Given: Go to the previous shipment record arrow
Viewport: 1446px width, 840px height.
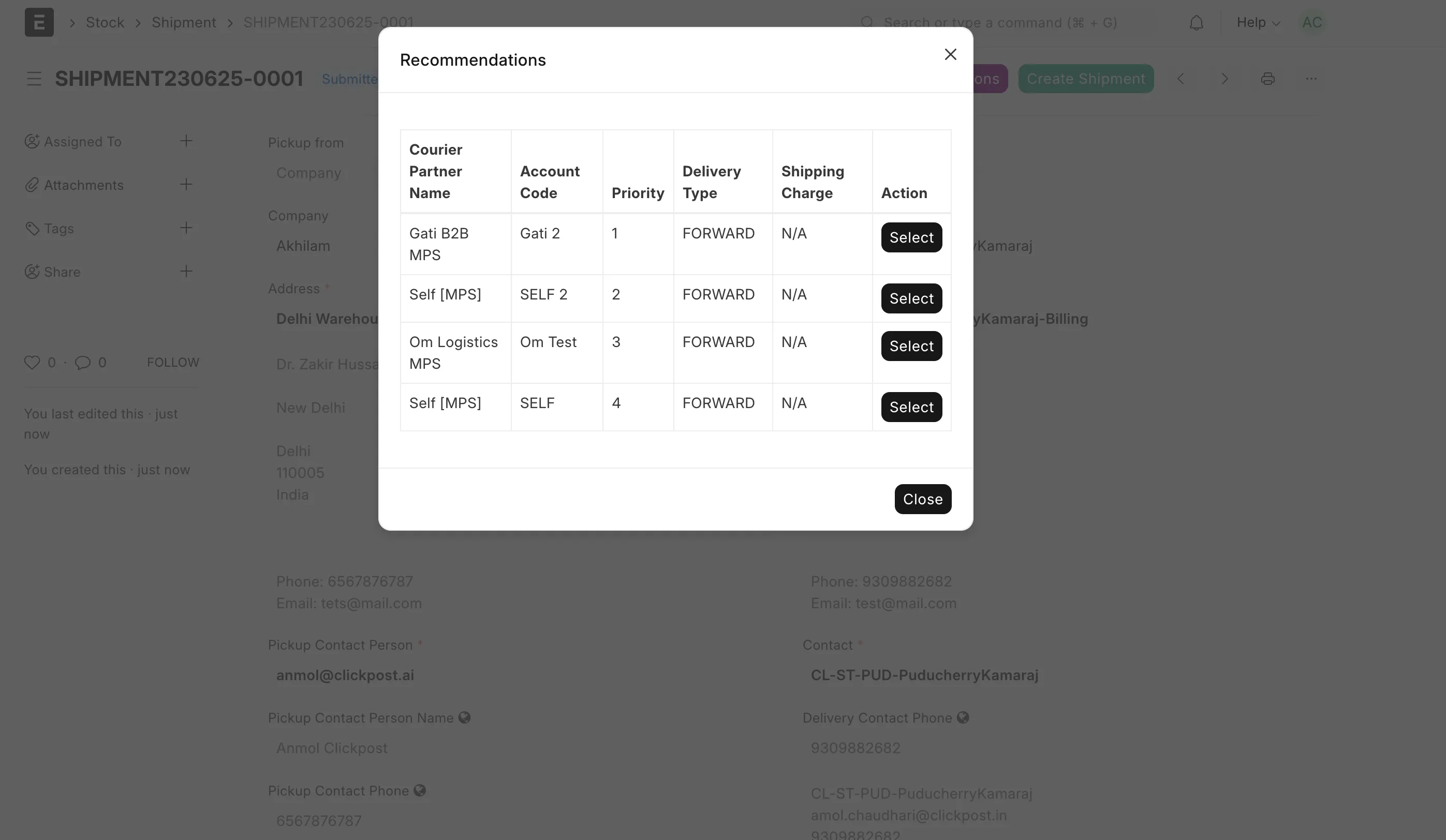Looking at the screenshot, I should click(x=1181, y=79).
